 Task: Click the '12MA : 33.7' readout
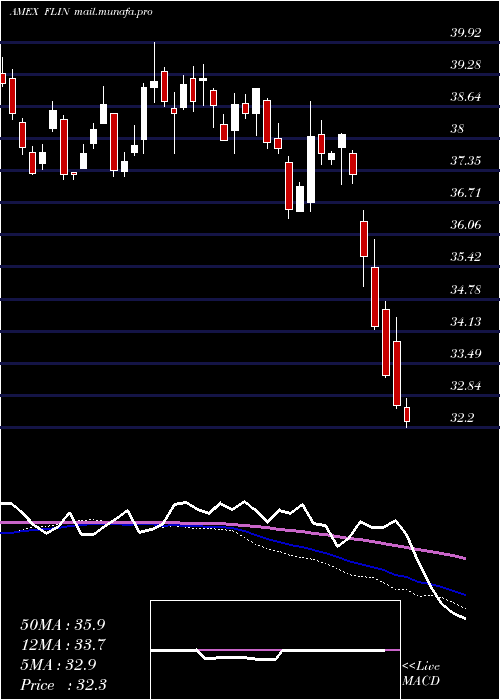(x=63, y=645)
